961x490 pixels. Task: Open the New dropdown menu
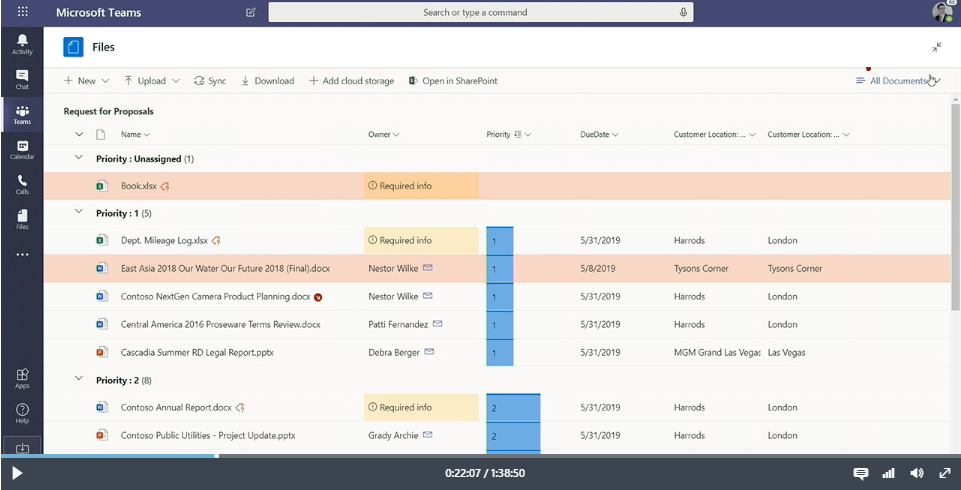point(86,81)
